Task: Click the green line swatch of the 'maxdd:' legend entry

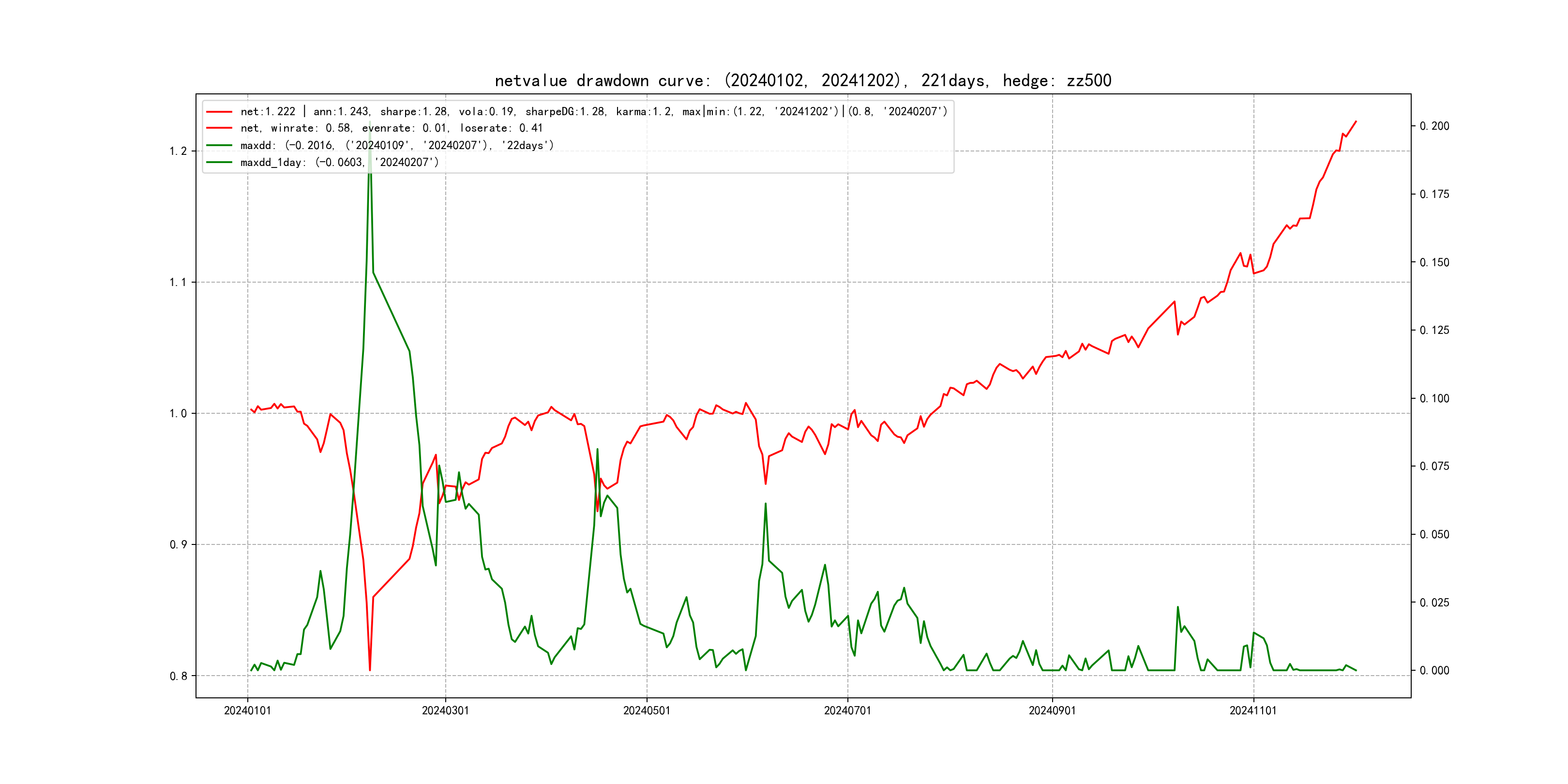Action: [x=219, y=146]
